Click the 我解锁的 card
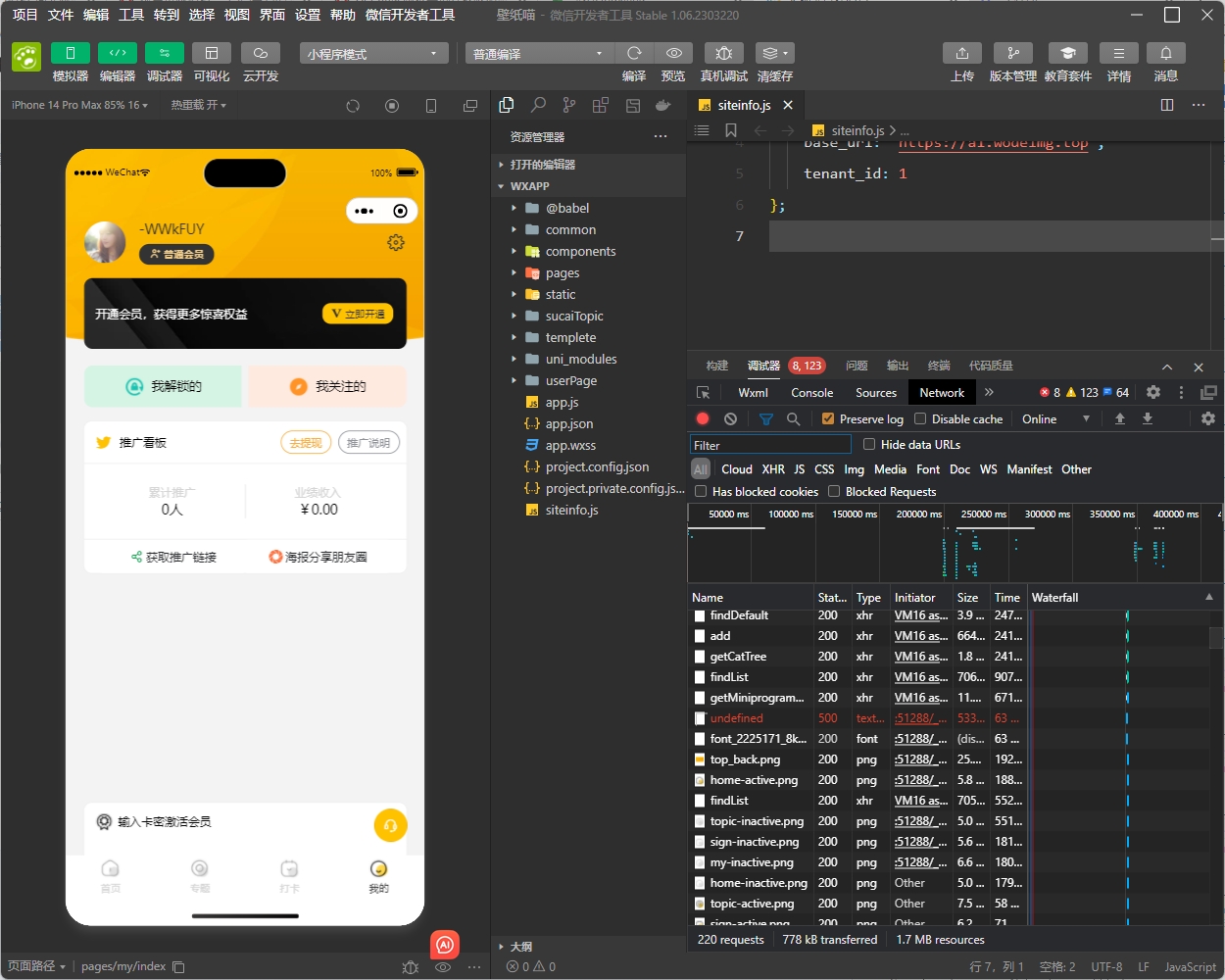1225x980 pixels. pyautogui.click(x=163, y=386)
